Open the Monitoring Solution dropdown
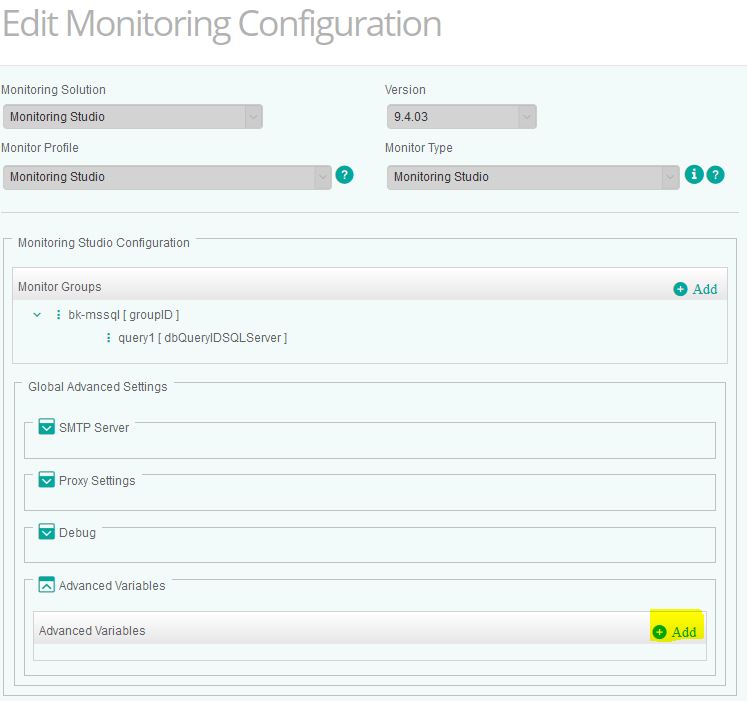 click(x=132, y=117)
